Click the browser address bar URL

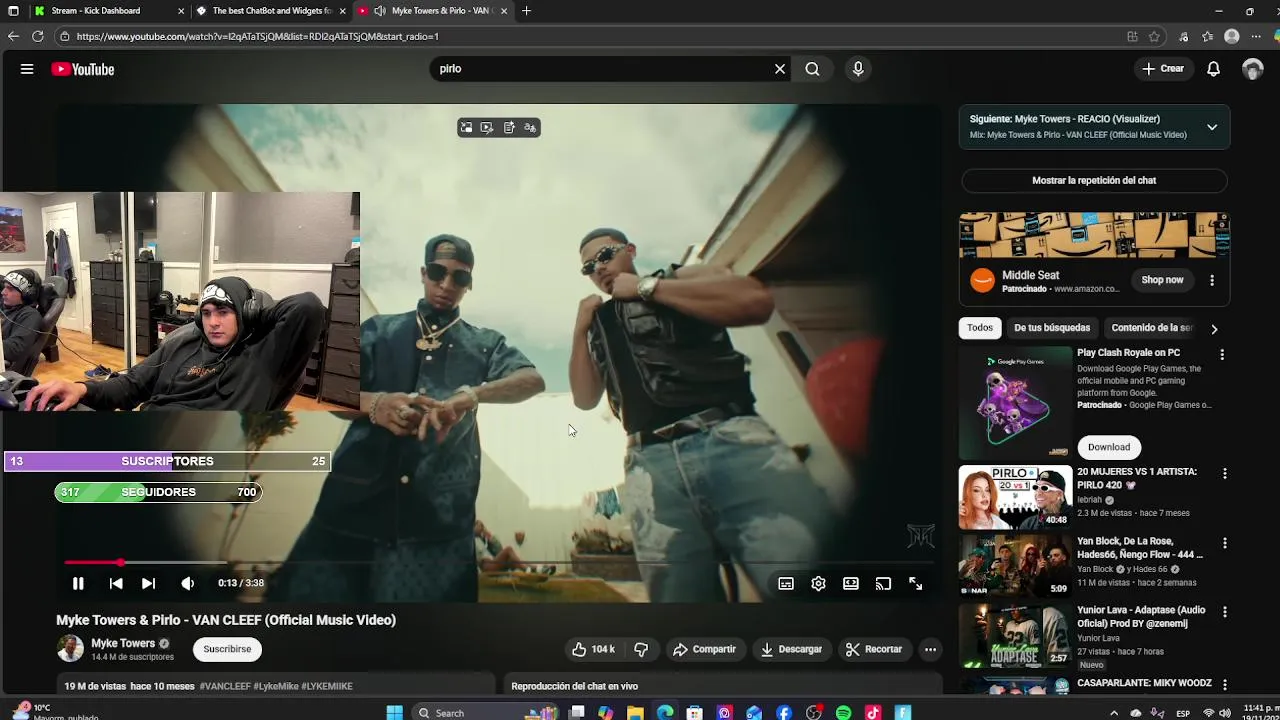pos(257,36)
